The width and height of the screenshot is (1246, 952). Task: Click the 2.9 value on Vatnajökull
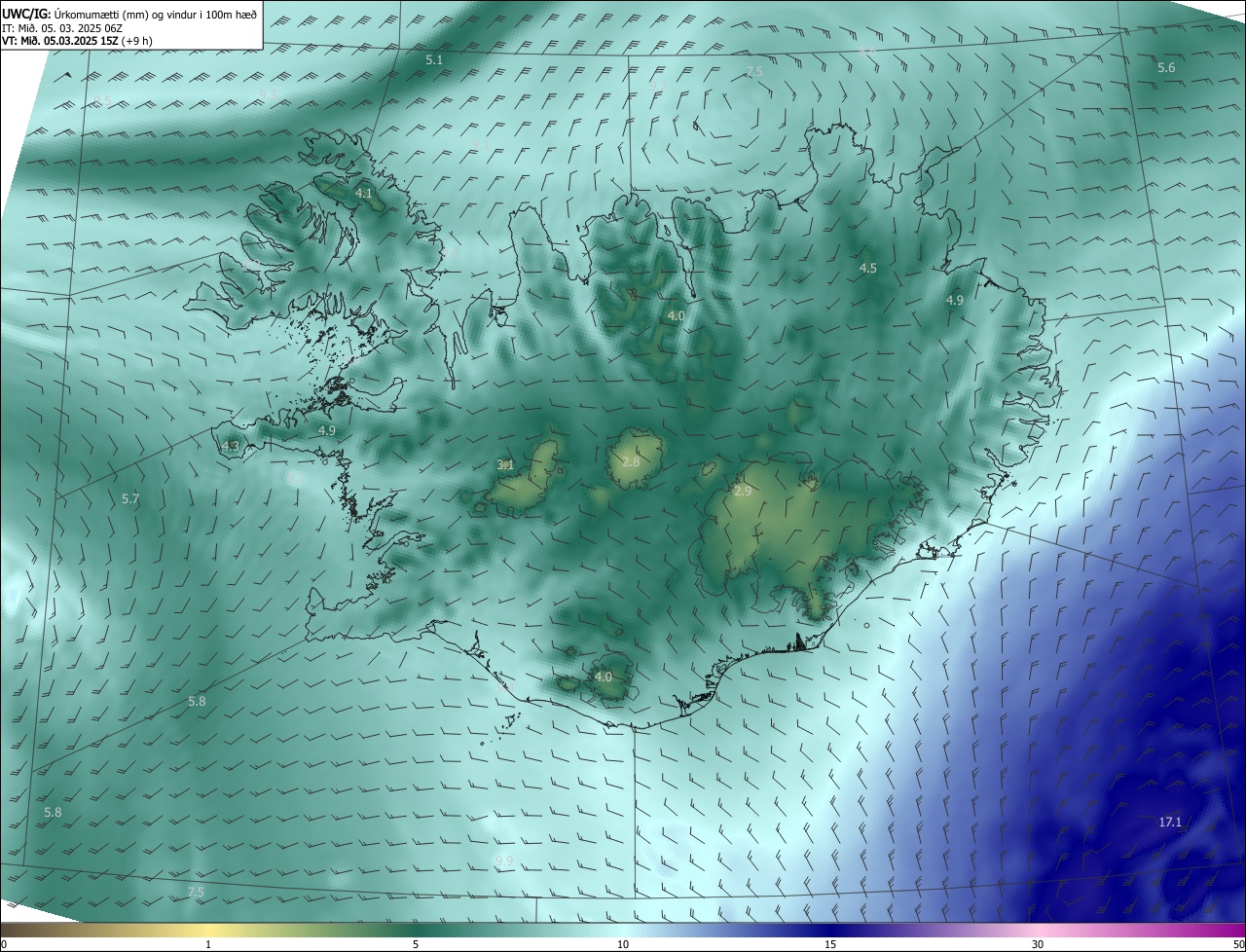click(x=743, y=492)
